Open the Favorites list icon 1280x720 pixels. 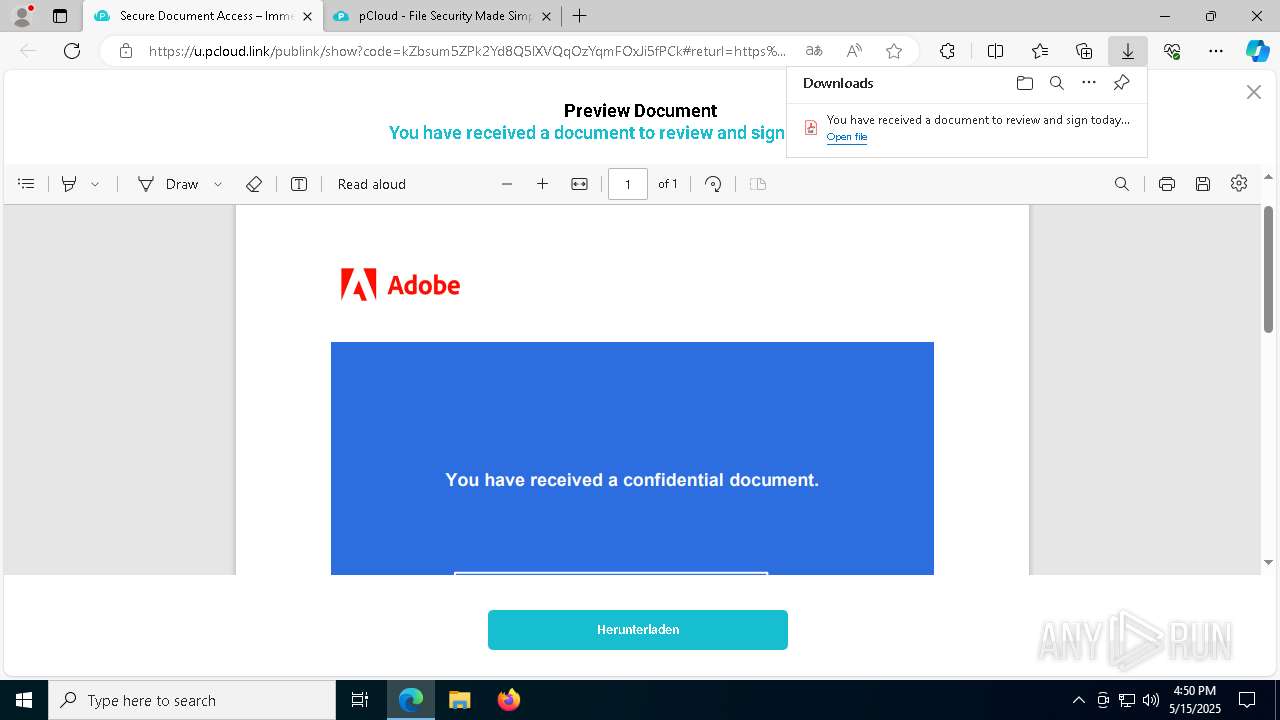pyautogui.click(x=1040, y=51)
